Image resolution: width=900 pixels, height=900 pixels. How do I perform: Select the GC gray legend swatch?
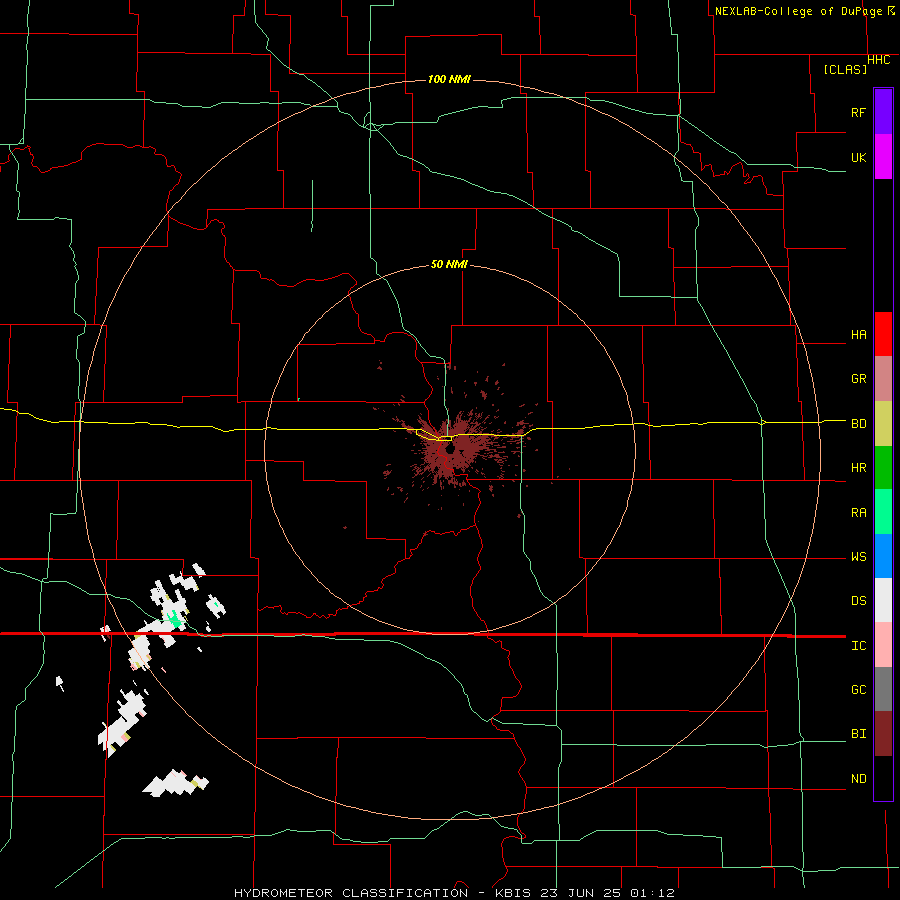(883, 689)
